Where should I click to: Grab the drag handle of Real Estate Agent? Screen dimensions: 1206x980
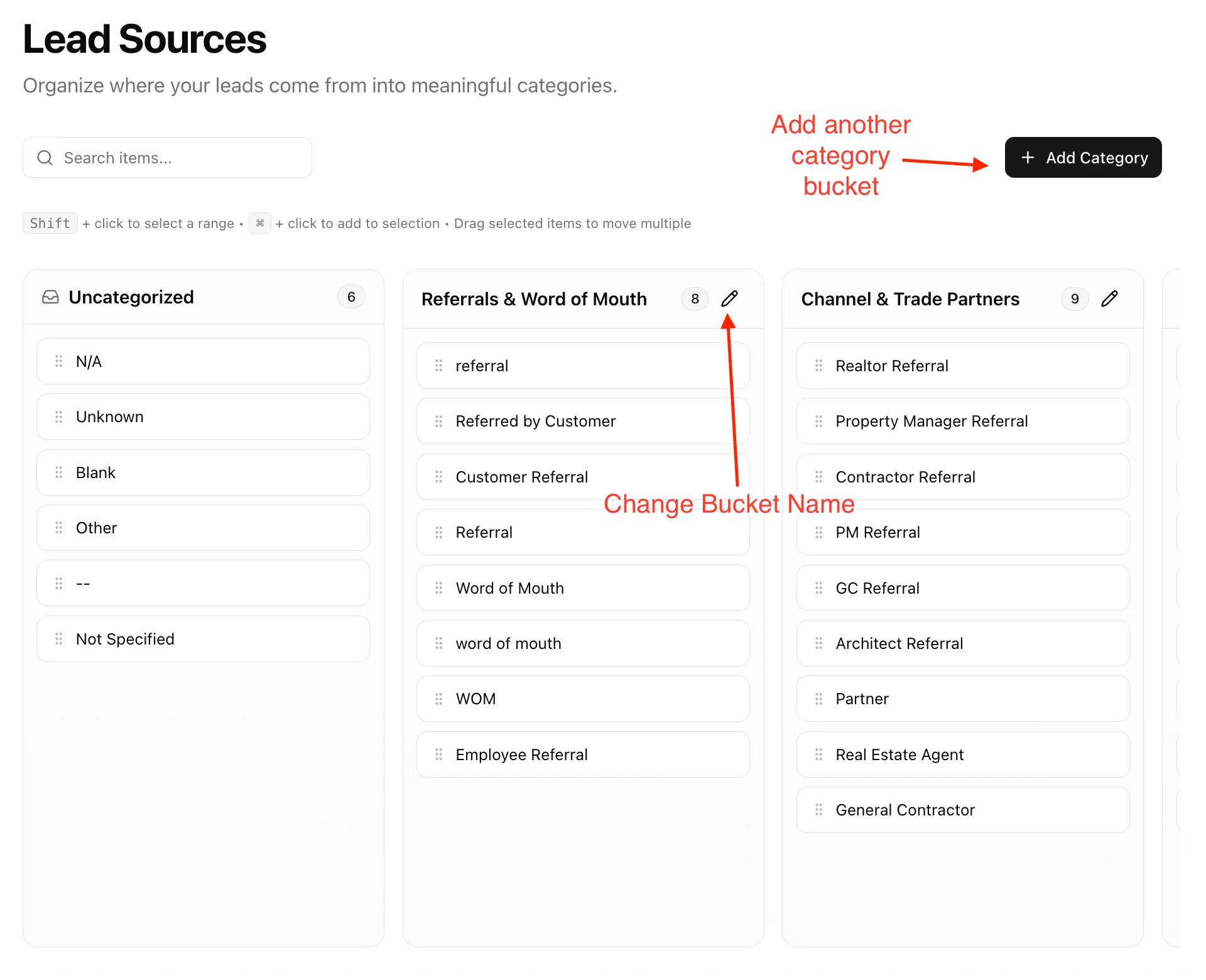[x=818, y=754]
